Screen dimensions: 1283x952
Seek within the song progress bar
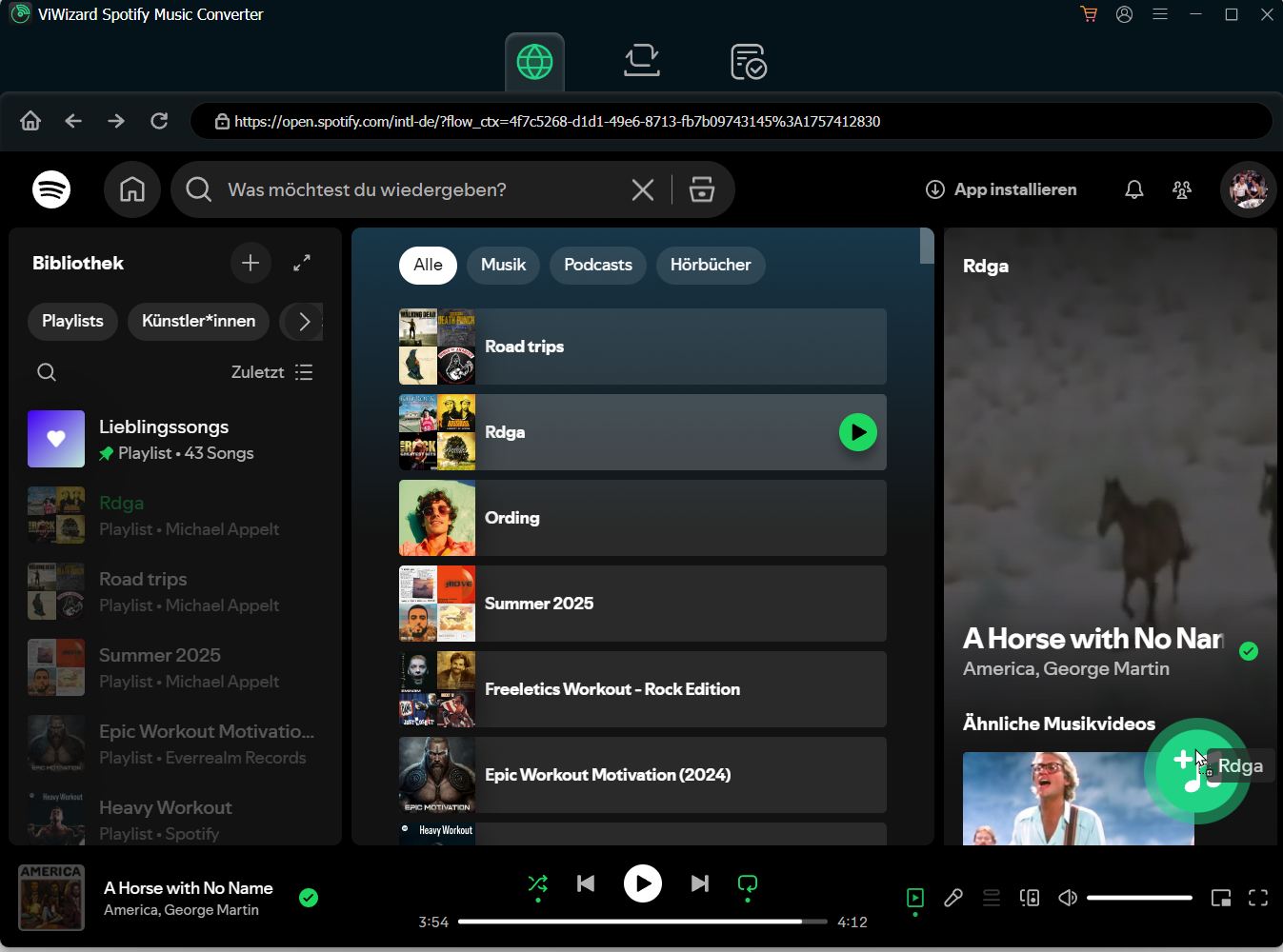click(x=643, y=922)
